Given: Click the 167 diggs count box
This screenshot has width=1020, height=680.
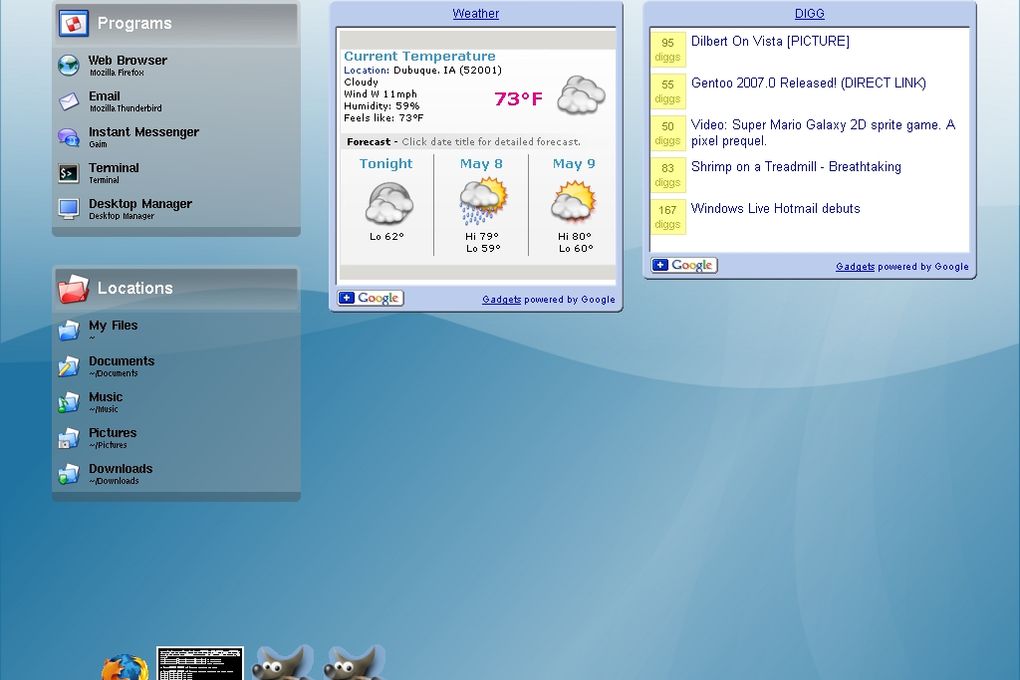Looking at the screenshot, I should pyautogui.click(x=667, y=216).
